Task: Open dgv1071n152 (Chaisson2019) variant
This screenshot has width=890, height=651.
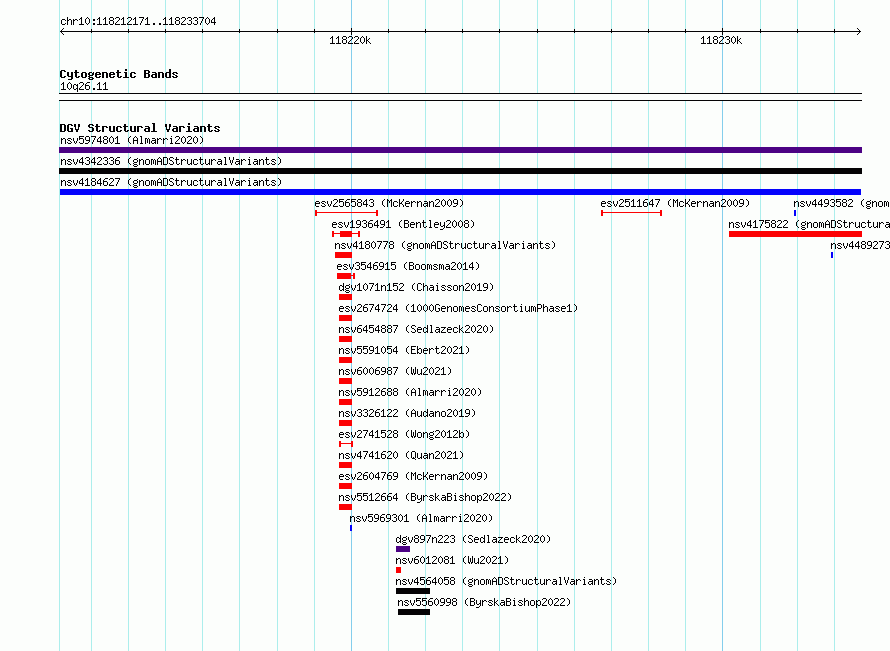Action: tap(416, 287)
